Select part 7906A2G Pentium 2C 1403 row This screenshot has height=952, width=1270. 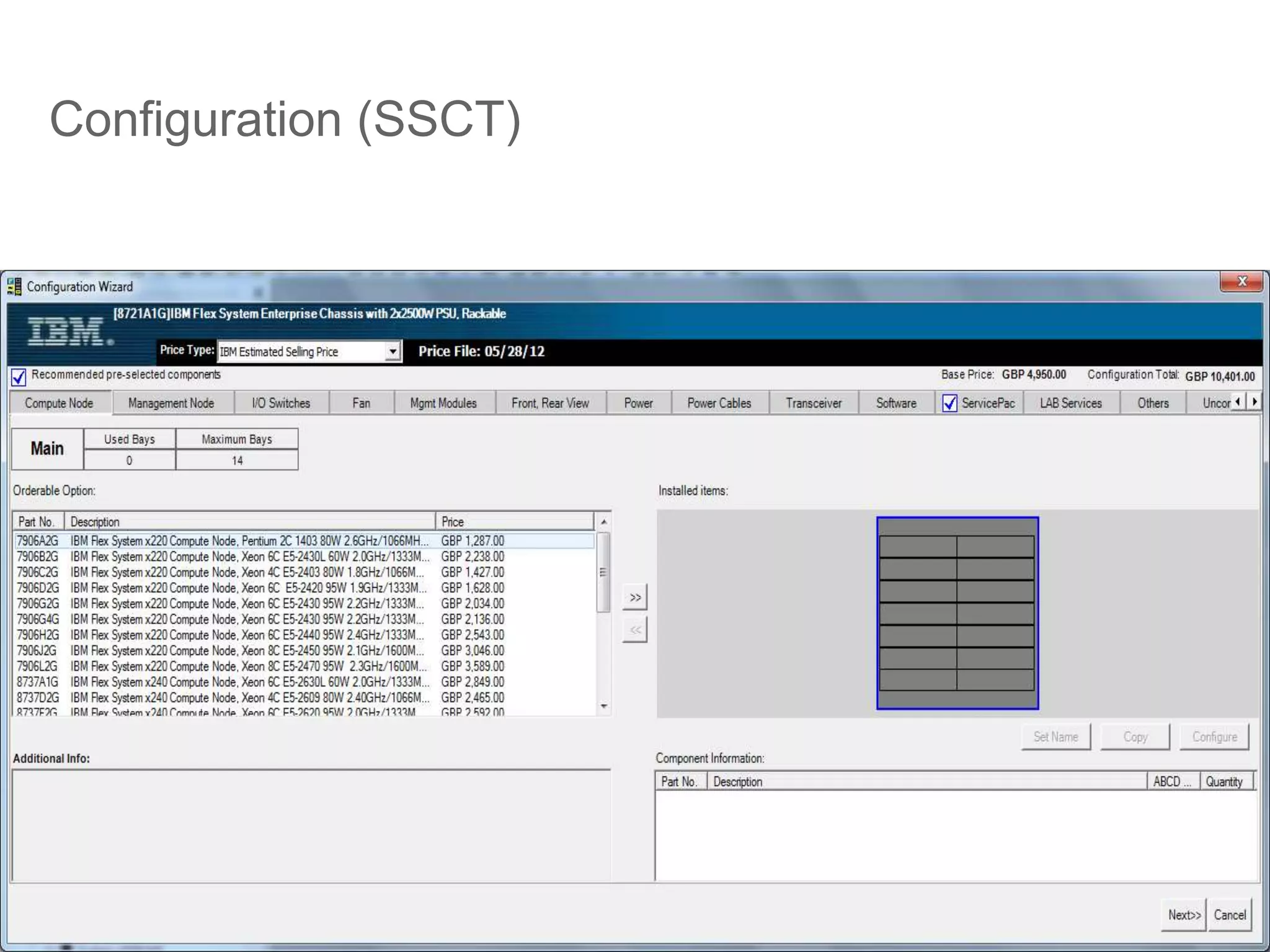304,541
